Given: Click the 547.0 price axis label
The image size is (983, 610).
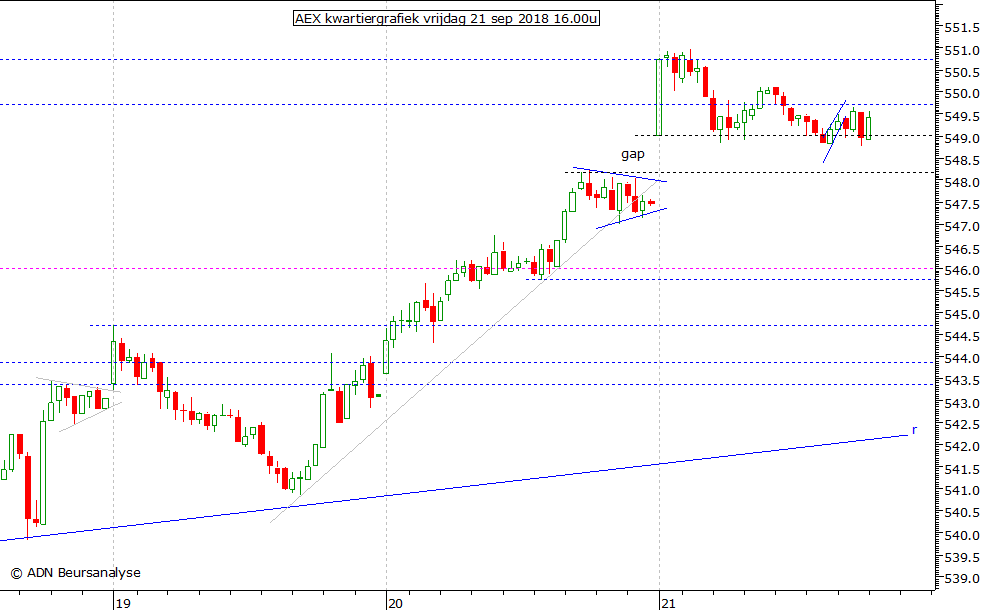Looking at the screenshot, I should [962, 227].
